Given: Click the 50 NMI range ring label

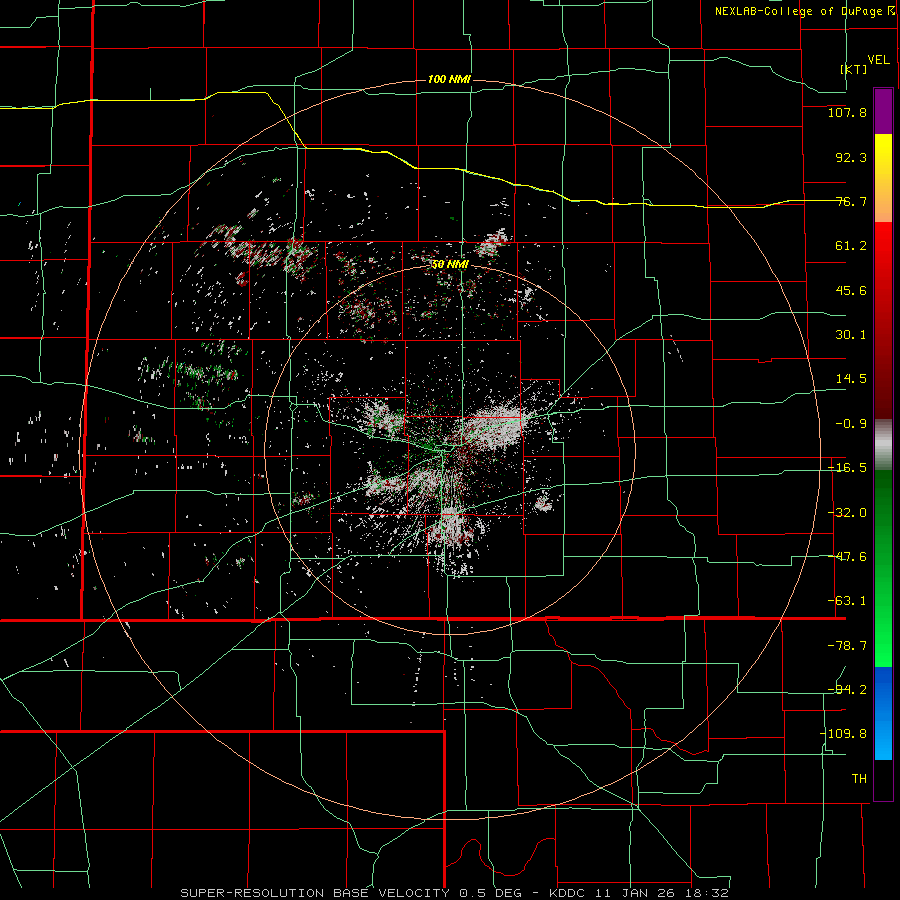Looking at the screenshot, I should [x=450, y=264].
